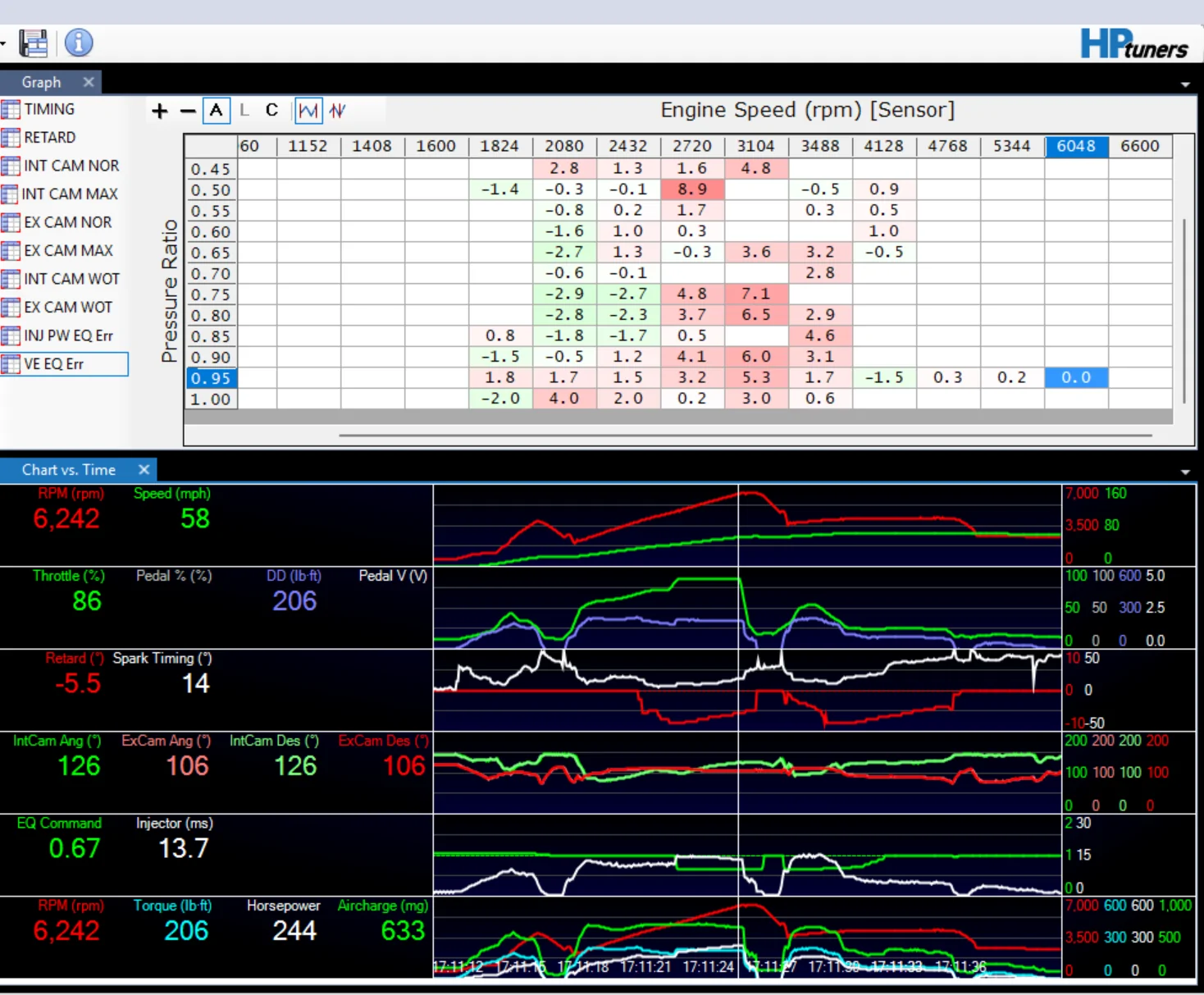Open the RETARD table icon
Screen dimensions: 1204x995
tap(11, 138)
